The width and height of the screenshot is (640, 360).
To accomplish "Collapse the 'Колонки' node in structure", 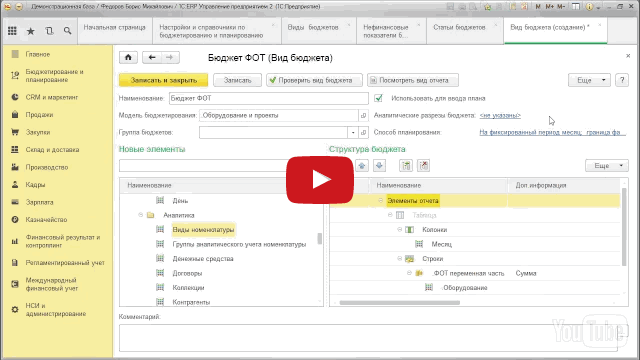I will coord(400,230).
